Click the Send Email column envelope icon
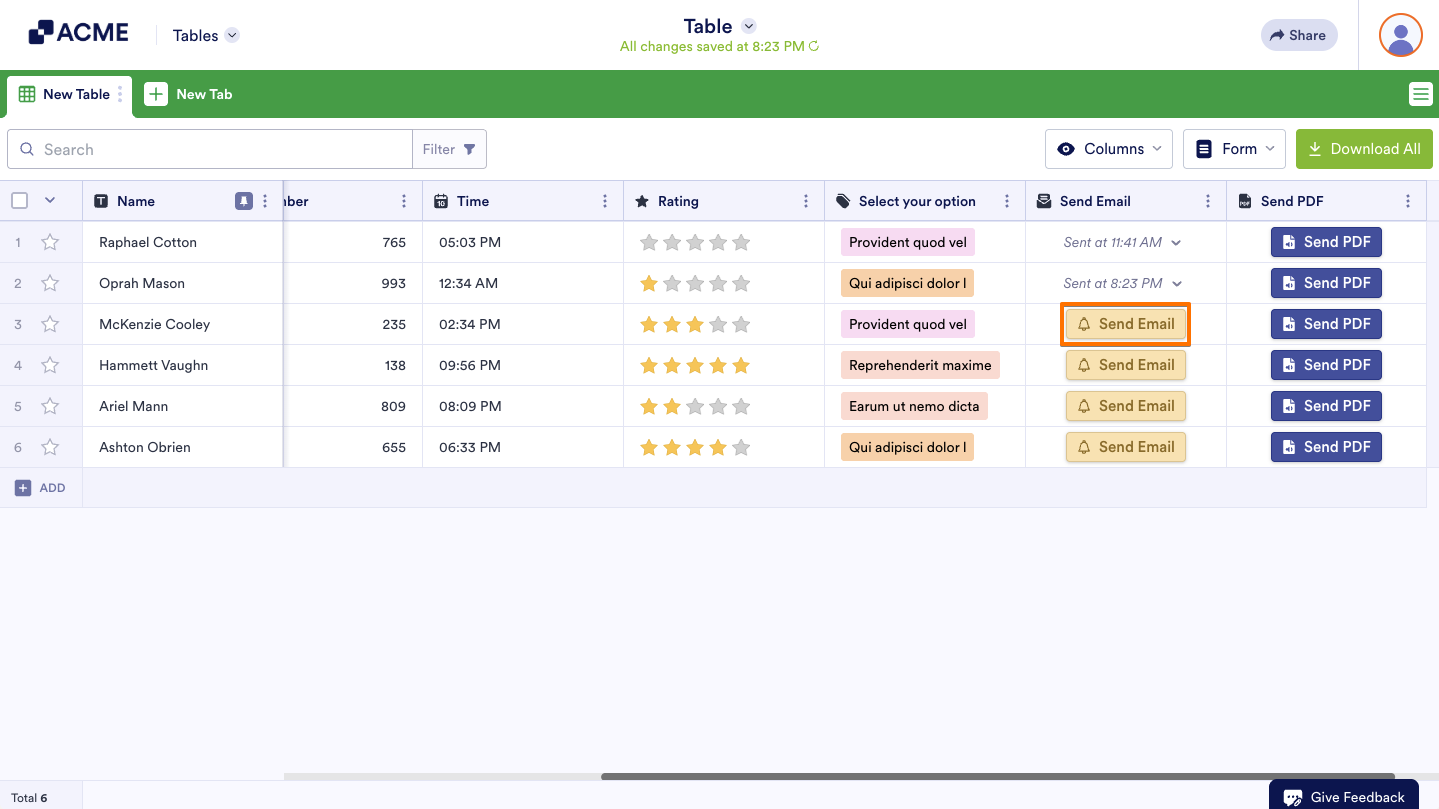The height and width of the screenshot is (809, 1439). (x=1044, y=201)
